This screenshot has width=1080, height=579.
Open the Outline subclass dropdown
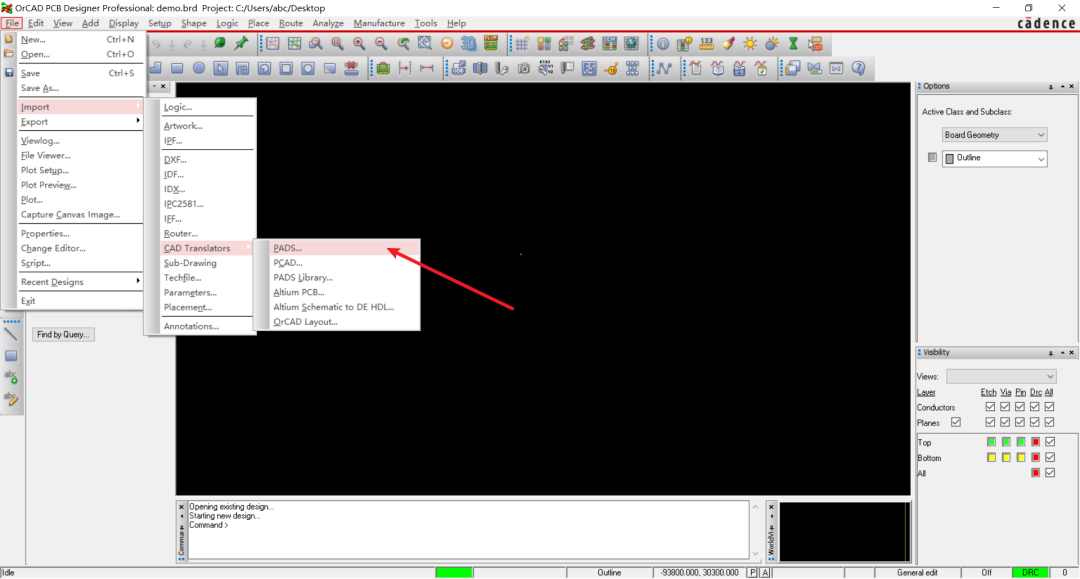[x=995, y=158]
